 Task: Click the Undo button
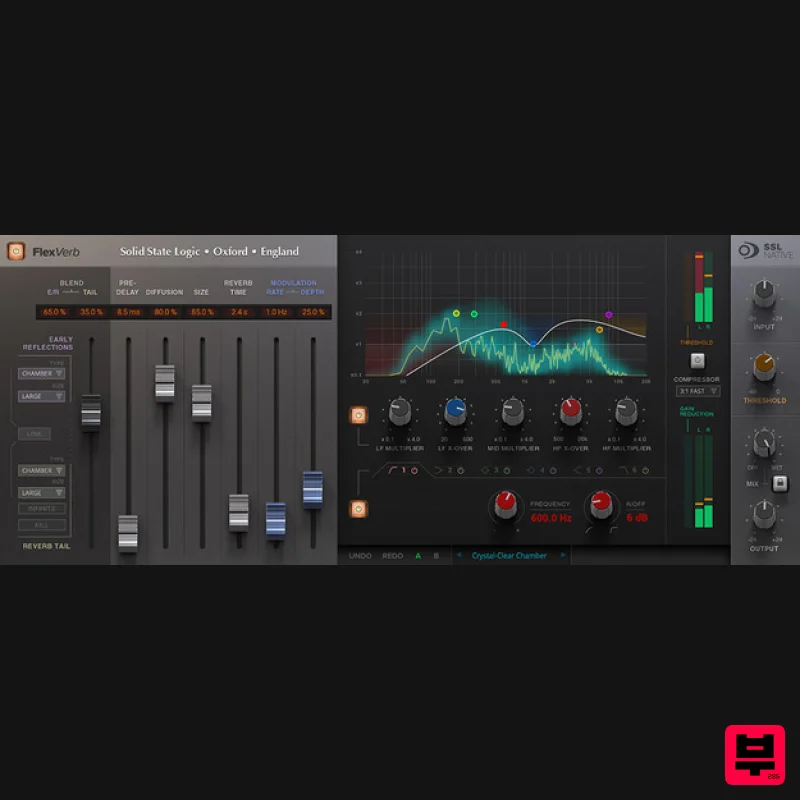[358, 555]
